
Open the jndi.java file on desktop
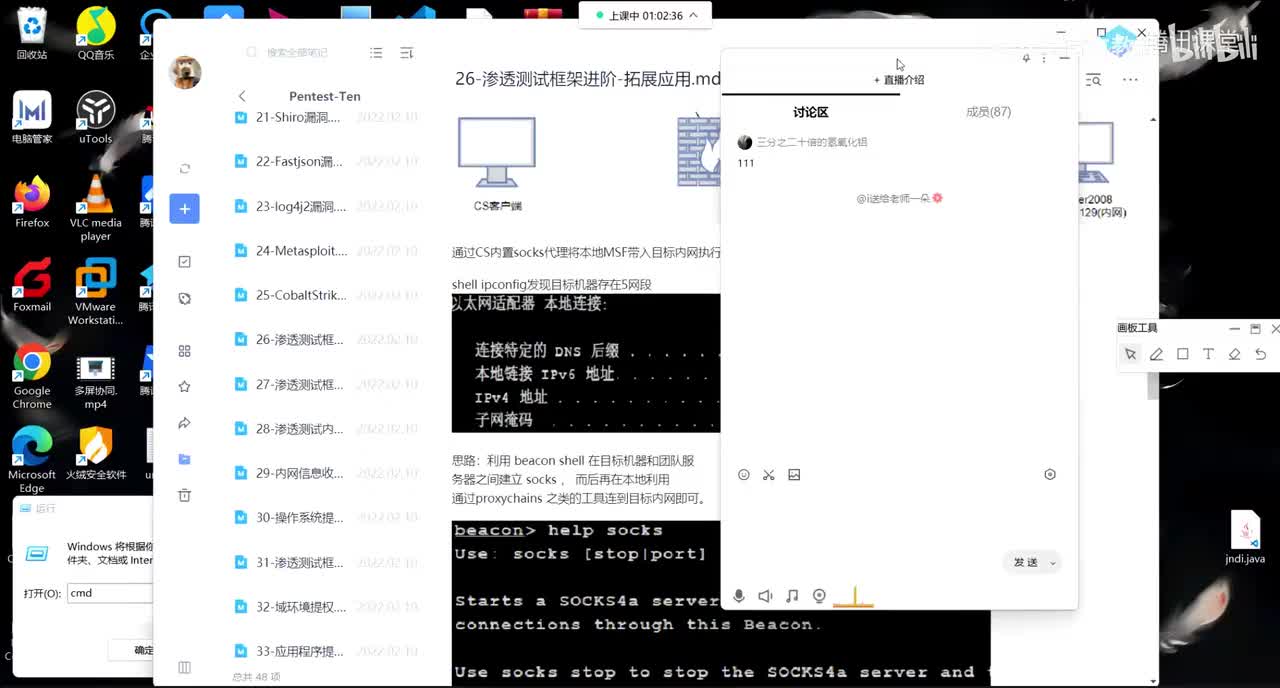coord(1245,537)
